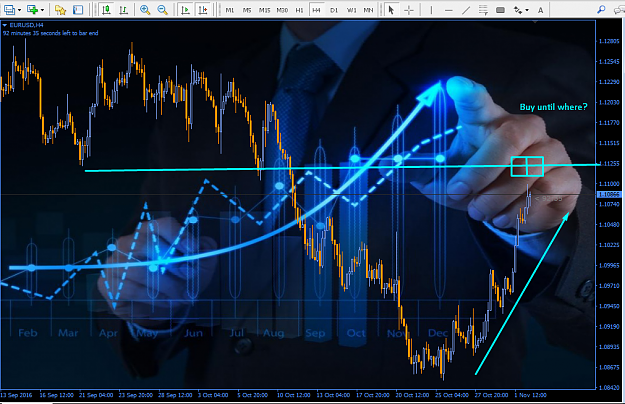Viewport: 625px width, 404px height.
Task: Click the '1 Nov 12:00' date label
Action: [531, 395]
